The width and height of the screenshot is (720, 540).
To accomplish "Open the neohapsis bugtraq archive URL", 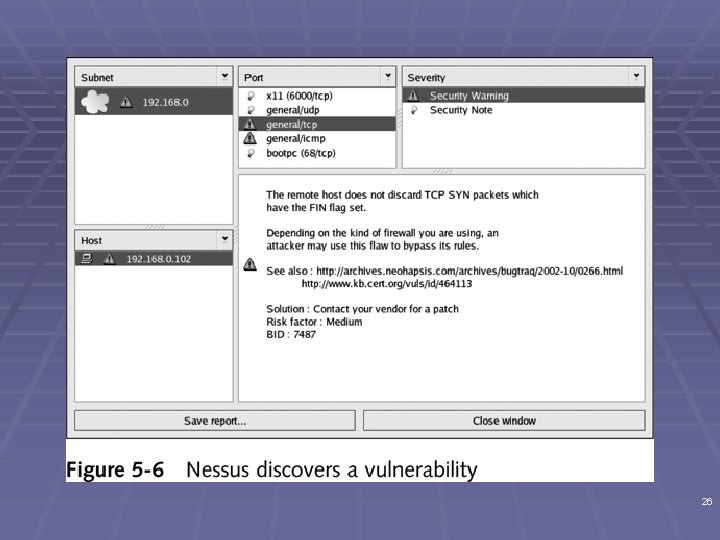I will (x=469, y=271).
